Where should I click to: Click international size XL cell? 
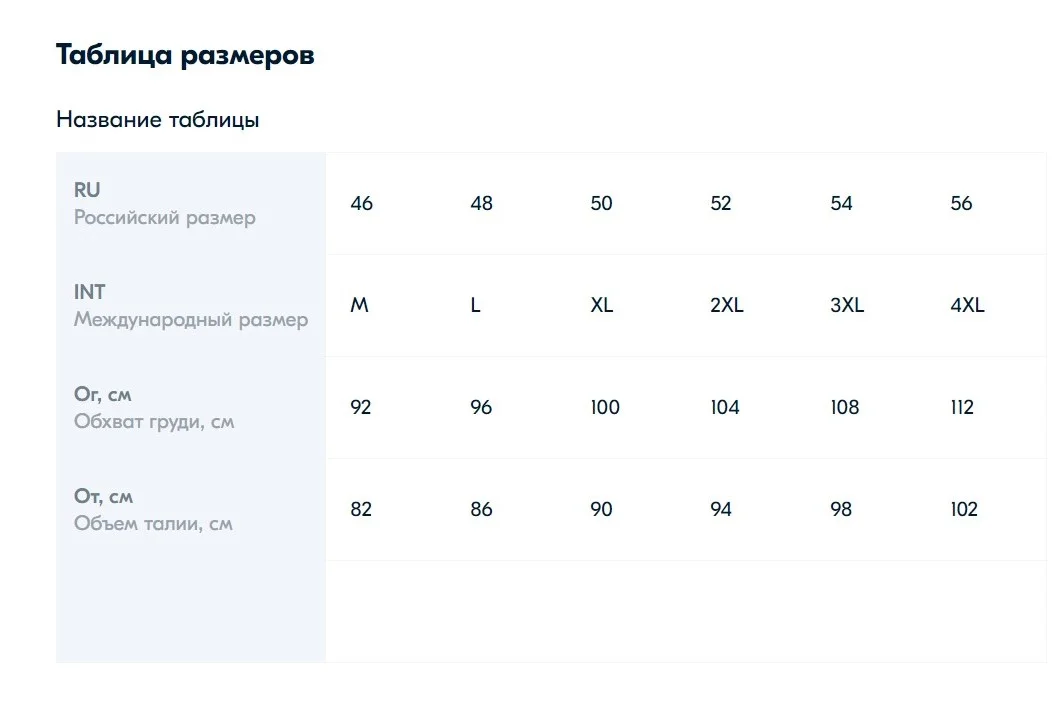pos(626,306)
